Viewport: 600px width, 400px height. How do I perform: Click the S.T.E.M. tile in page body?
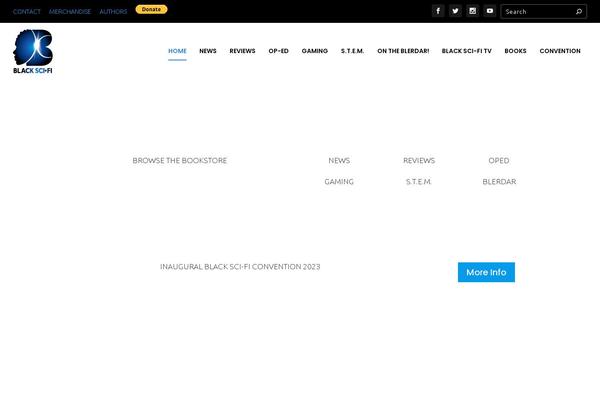419,181
